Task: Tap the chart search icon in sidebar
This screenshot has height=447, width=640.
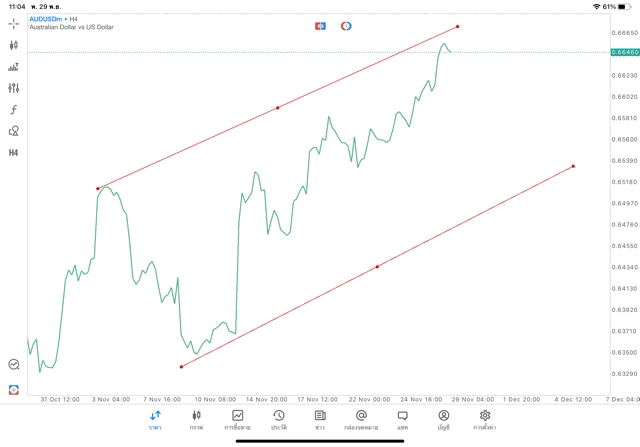Action: tap(13, 365)
